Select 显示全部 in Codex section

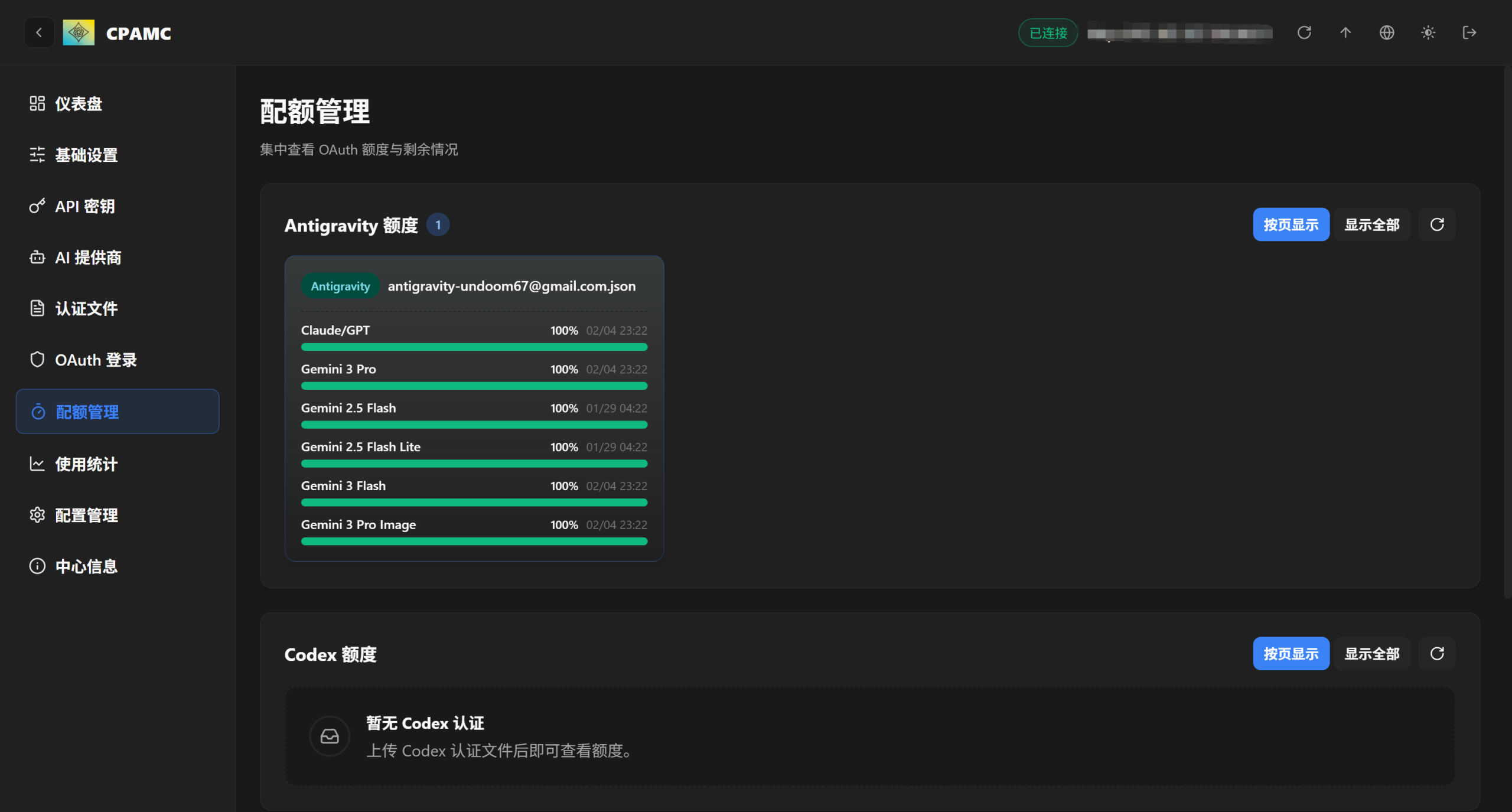click(1372, 654)
